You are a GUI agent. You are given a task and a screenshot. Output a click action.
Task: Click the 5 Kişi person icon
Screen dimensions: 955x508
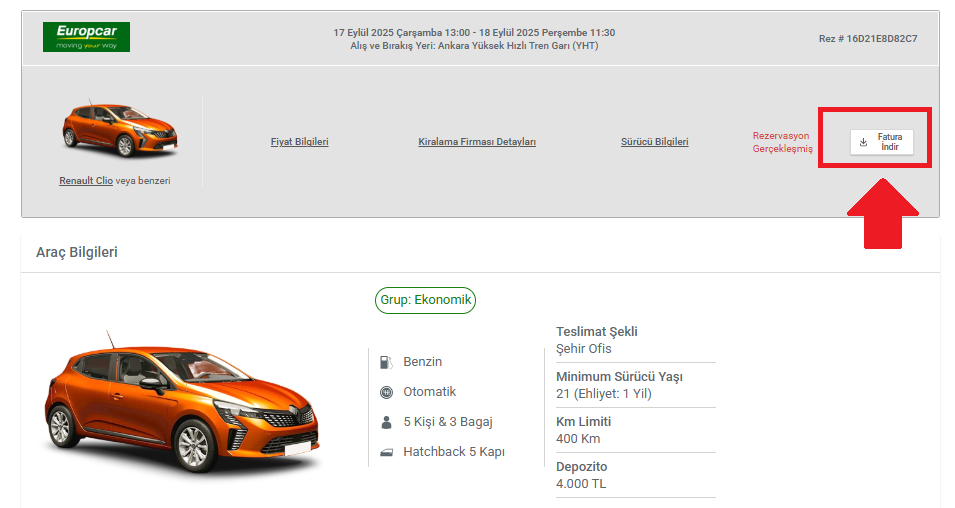coord(386,422)
